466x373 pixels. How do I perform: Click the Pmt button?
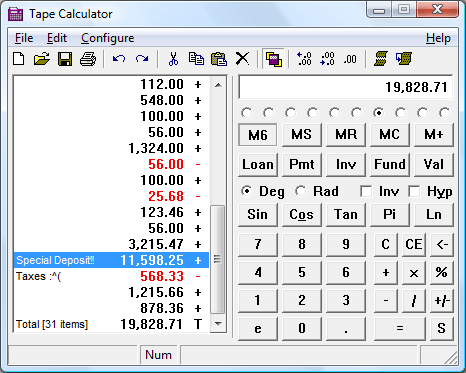tap(302, 164)
